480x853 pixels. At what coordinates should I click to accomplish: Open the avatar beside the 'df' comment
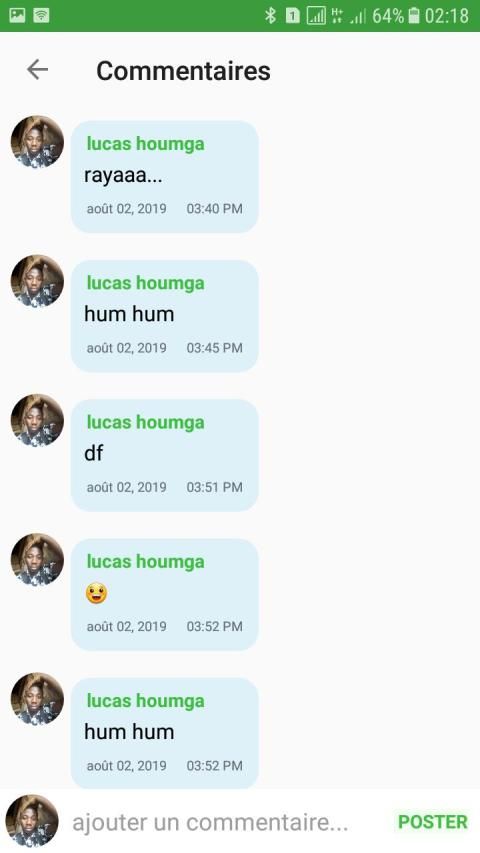tap(37, 420)
